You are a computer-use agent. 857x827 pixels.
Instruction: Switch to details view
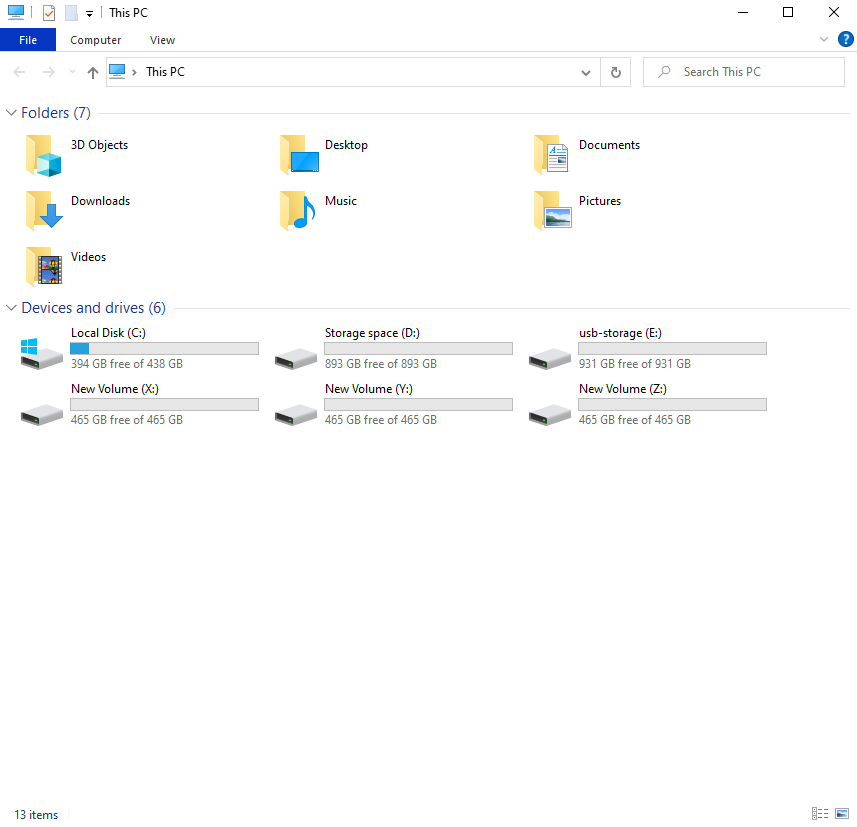tap(820, 814)
